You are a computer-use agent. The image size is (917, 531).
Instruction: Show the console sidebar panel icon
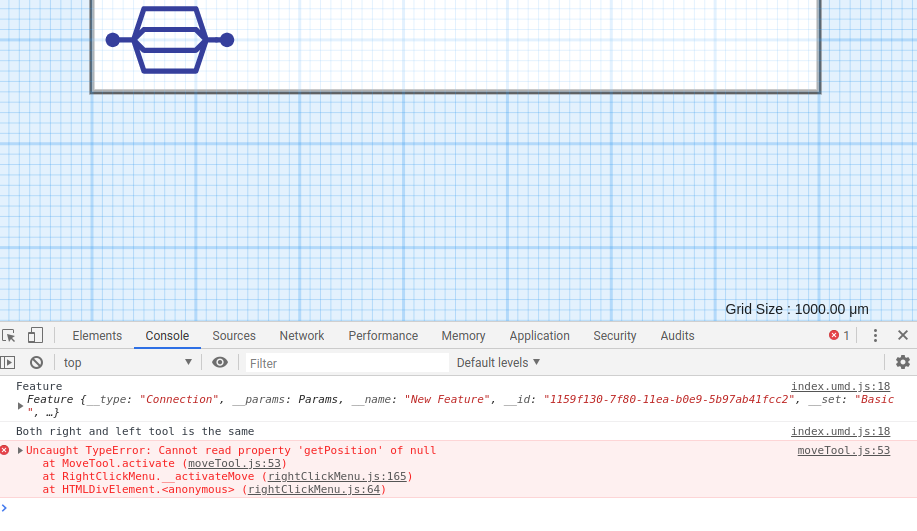(x=8, y=363)
